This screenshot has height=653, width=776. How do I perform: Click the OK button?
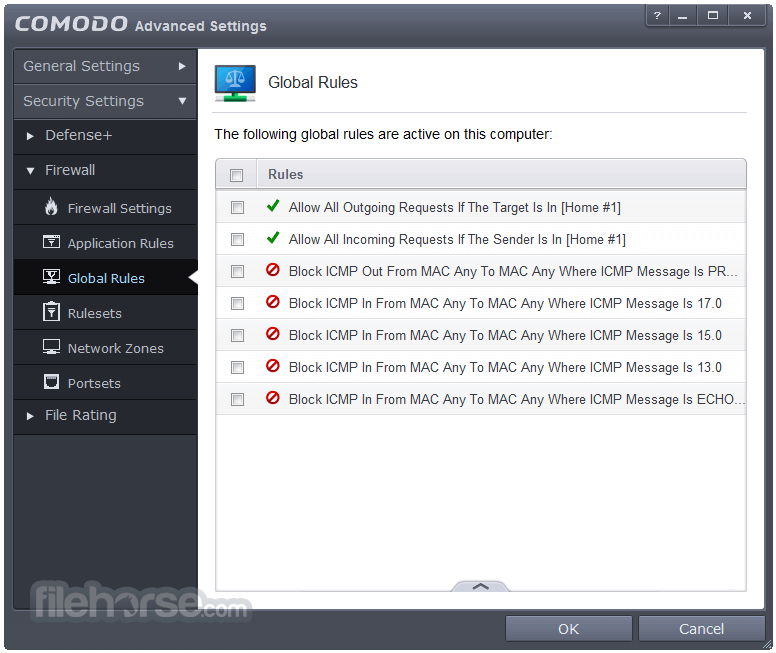click(569, 629)
